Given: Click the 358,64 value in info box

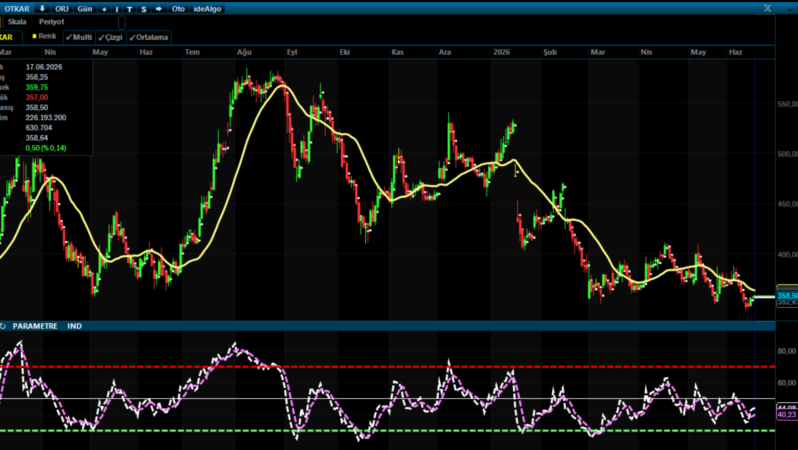Looking at the screenshot, I should pyautogui.click(x=37, y=138).
